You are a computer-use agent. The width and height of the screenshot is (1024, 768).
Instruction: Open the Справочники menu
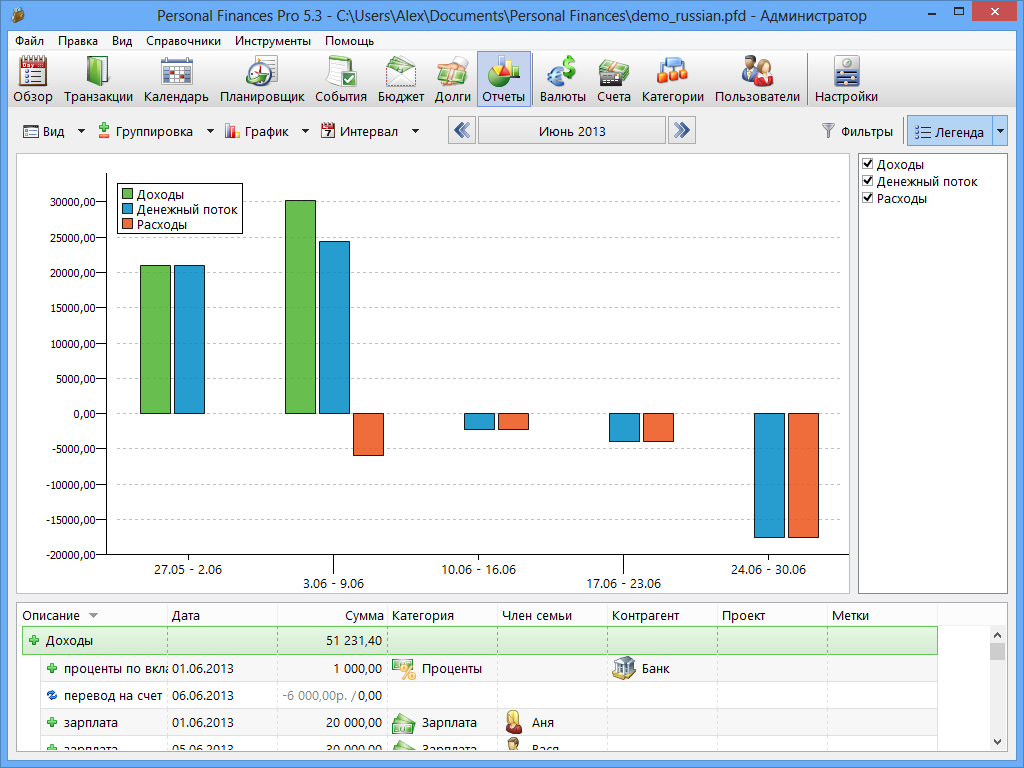183,41
